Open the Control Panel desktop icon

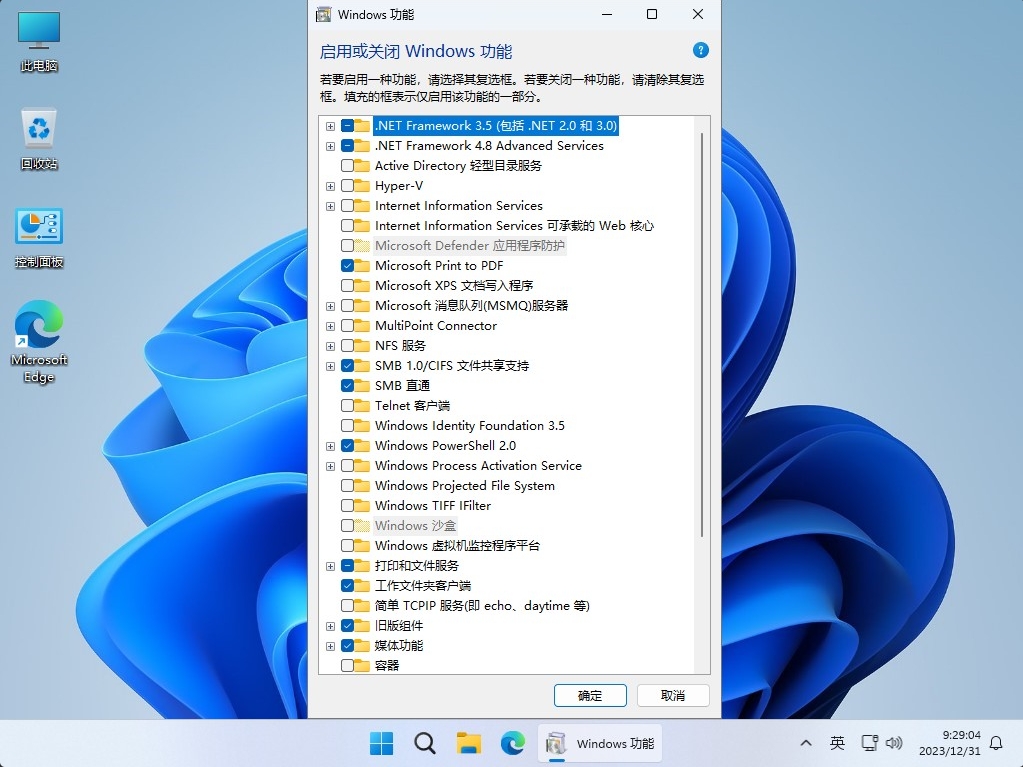39,236
